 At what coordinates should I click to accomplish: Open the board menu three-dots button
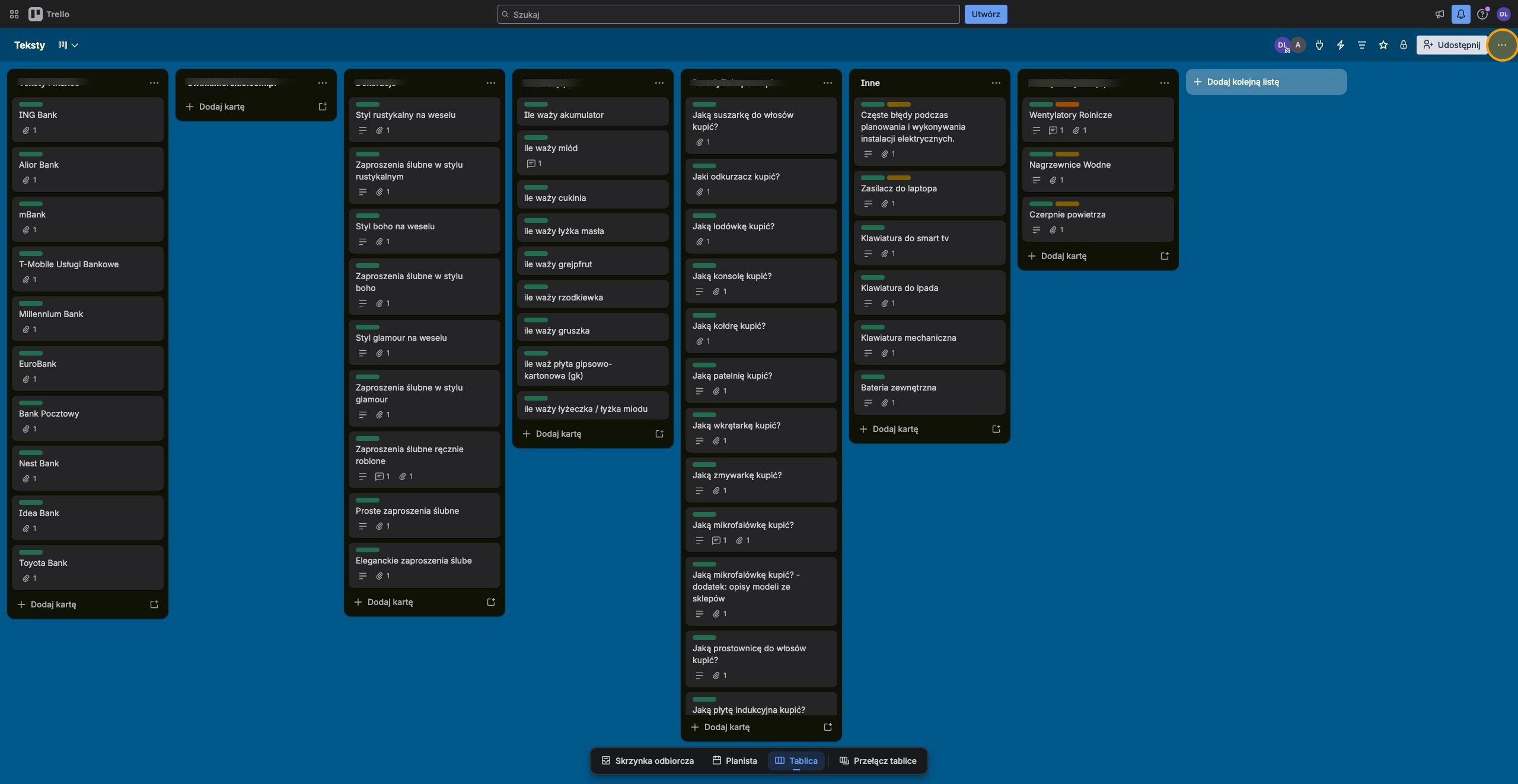point(1502,45)
